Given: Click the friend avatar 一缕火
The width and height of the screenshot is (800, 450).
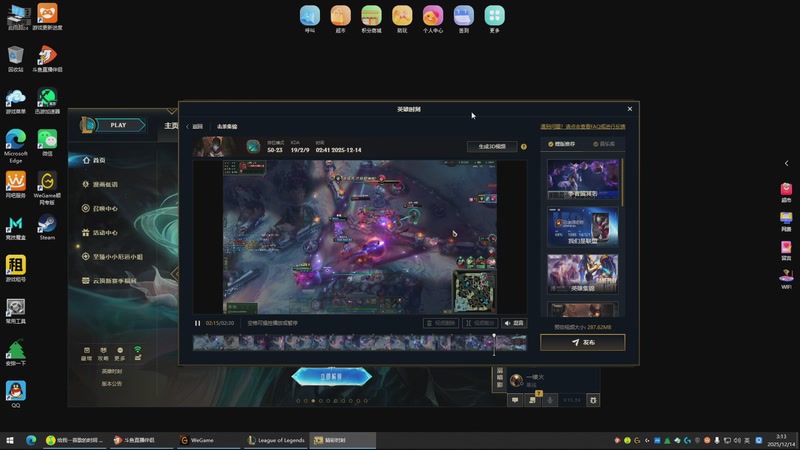Looking at the screenshot, I should [x=516, y=380].
